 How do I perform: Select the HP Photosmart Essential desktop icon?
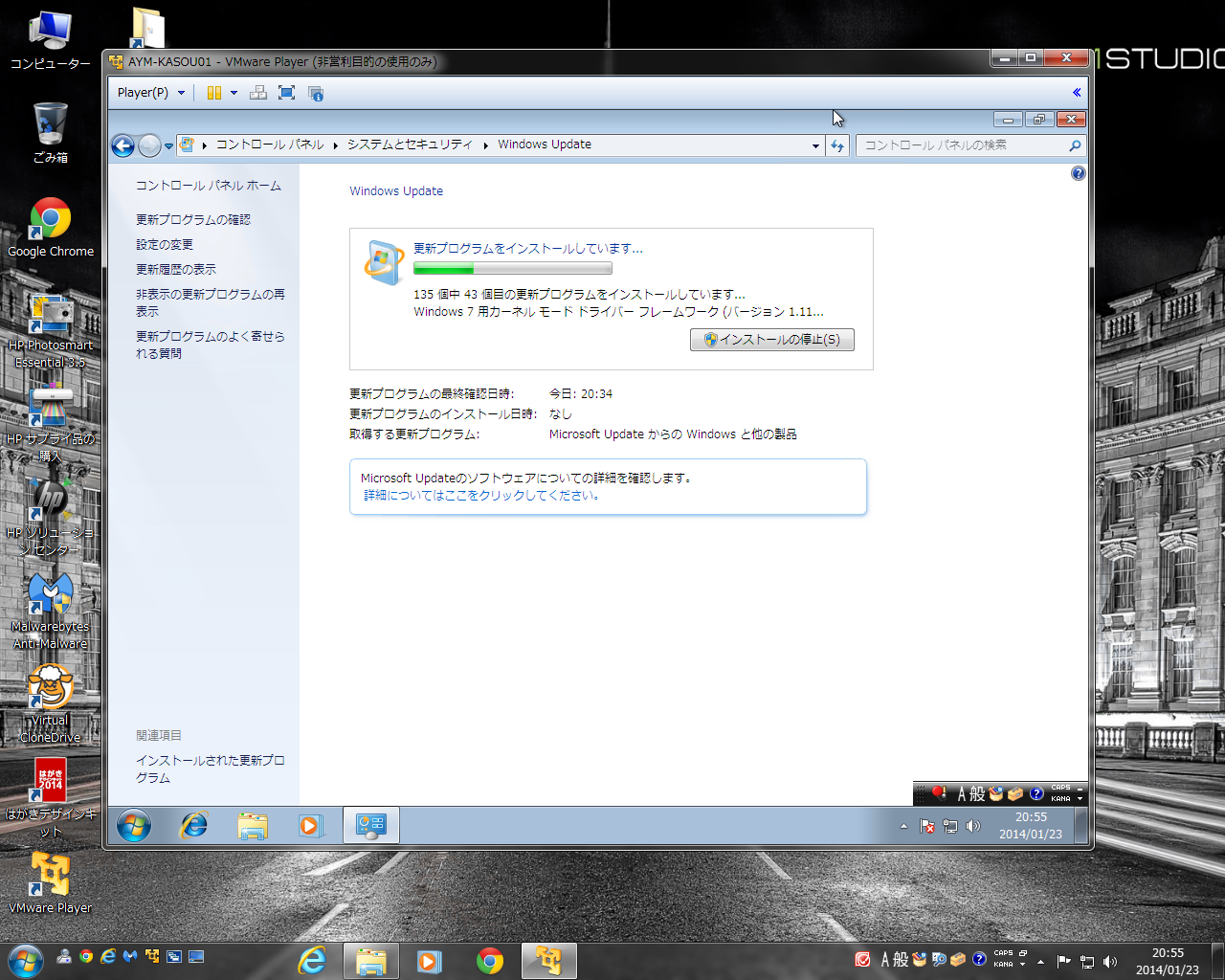click(x=51, y=330)
